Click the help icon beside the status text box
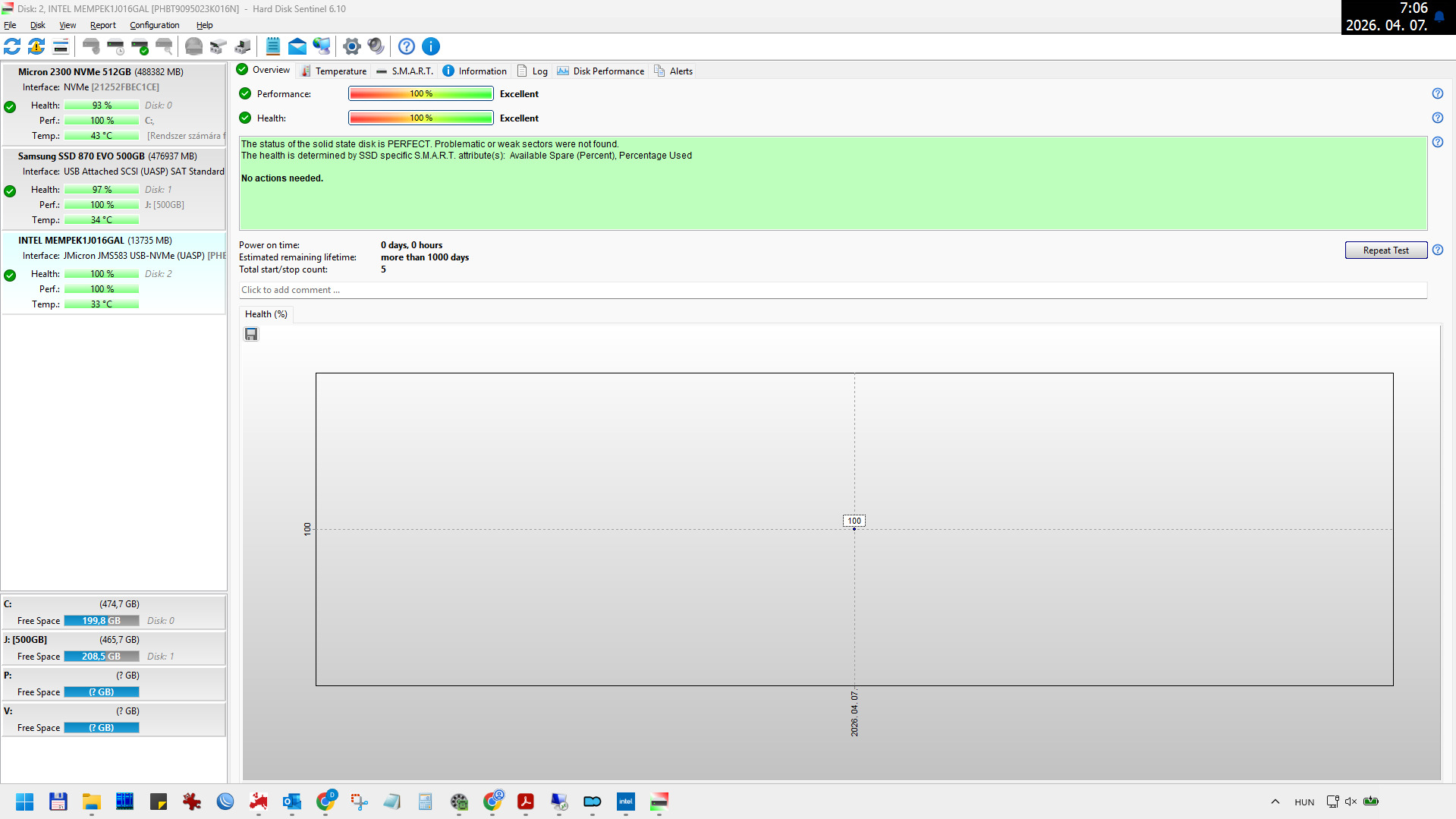This screenshot has height=819, width=1456. pos(1438,142)
